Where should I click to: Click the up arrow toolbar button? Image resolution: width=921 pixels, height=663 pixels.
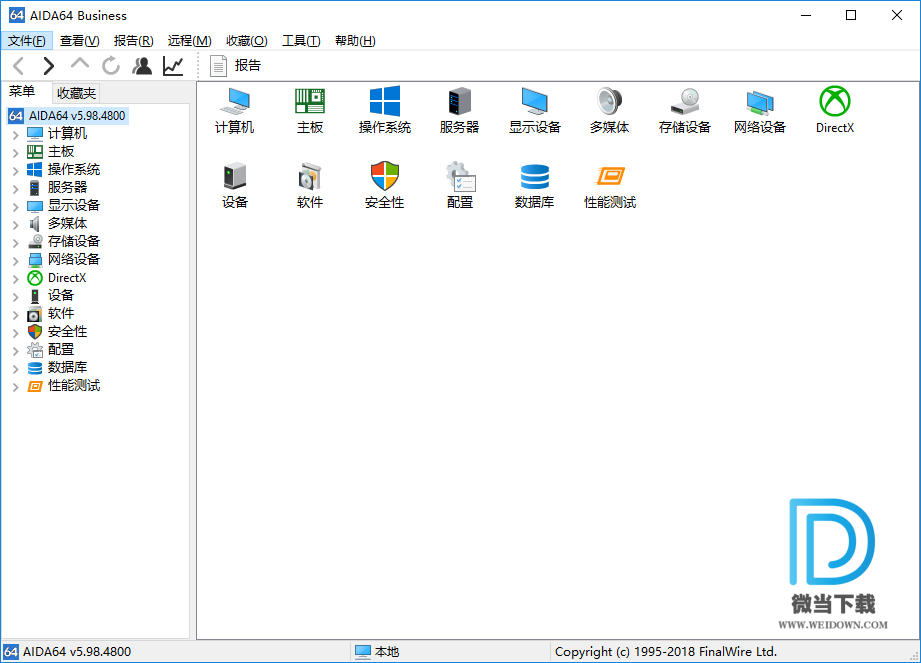(x=79, y=65)
